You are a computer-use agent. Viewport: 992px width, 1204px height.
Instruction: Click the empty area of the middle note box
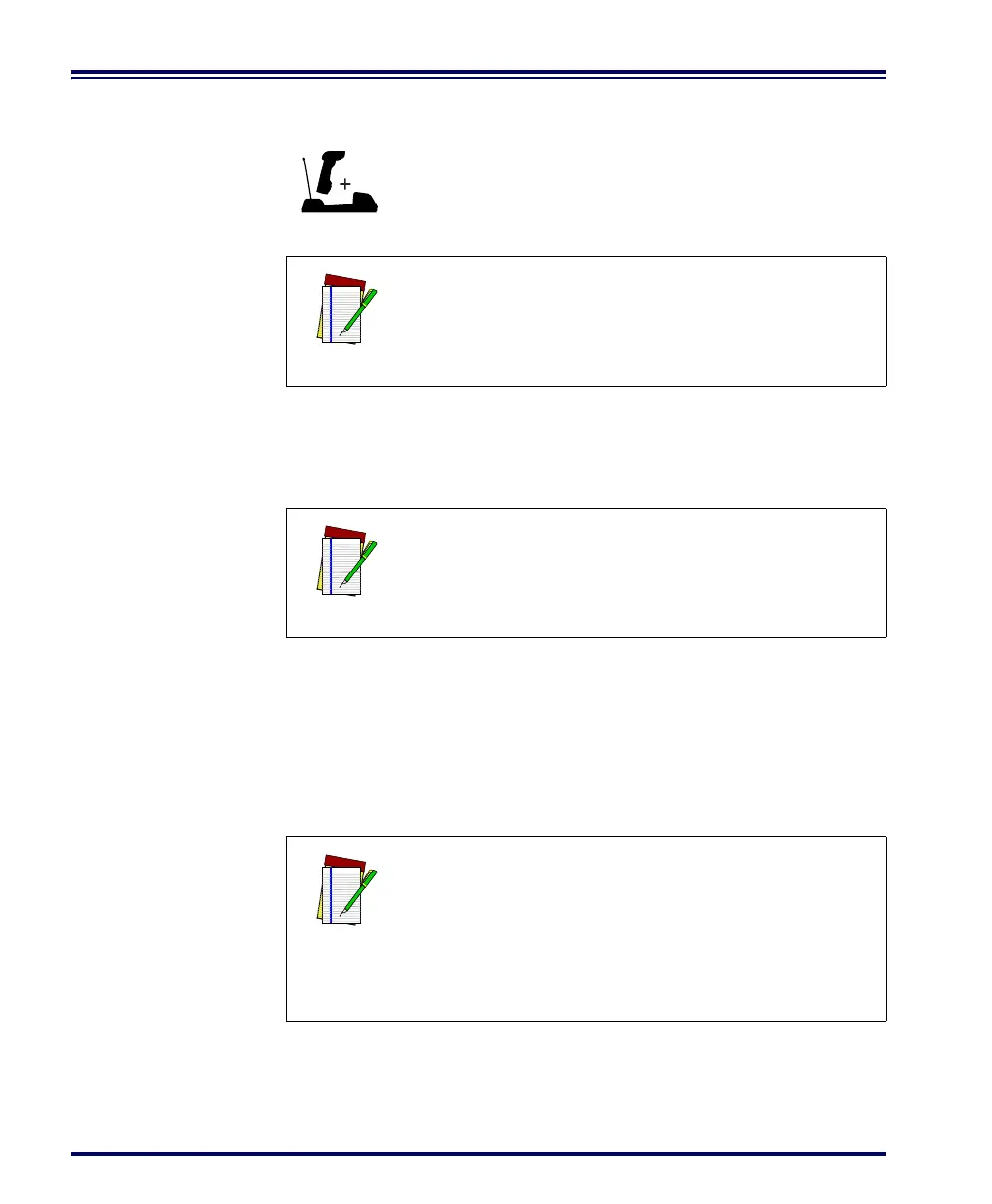[630, 572]
